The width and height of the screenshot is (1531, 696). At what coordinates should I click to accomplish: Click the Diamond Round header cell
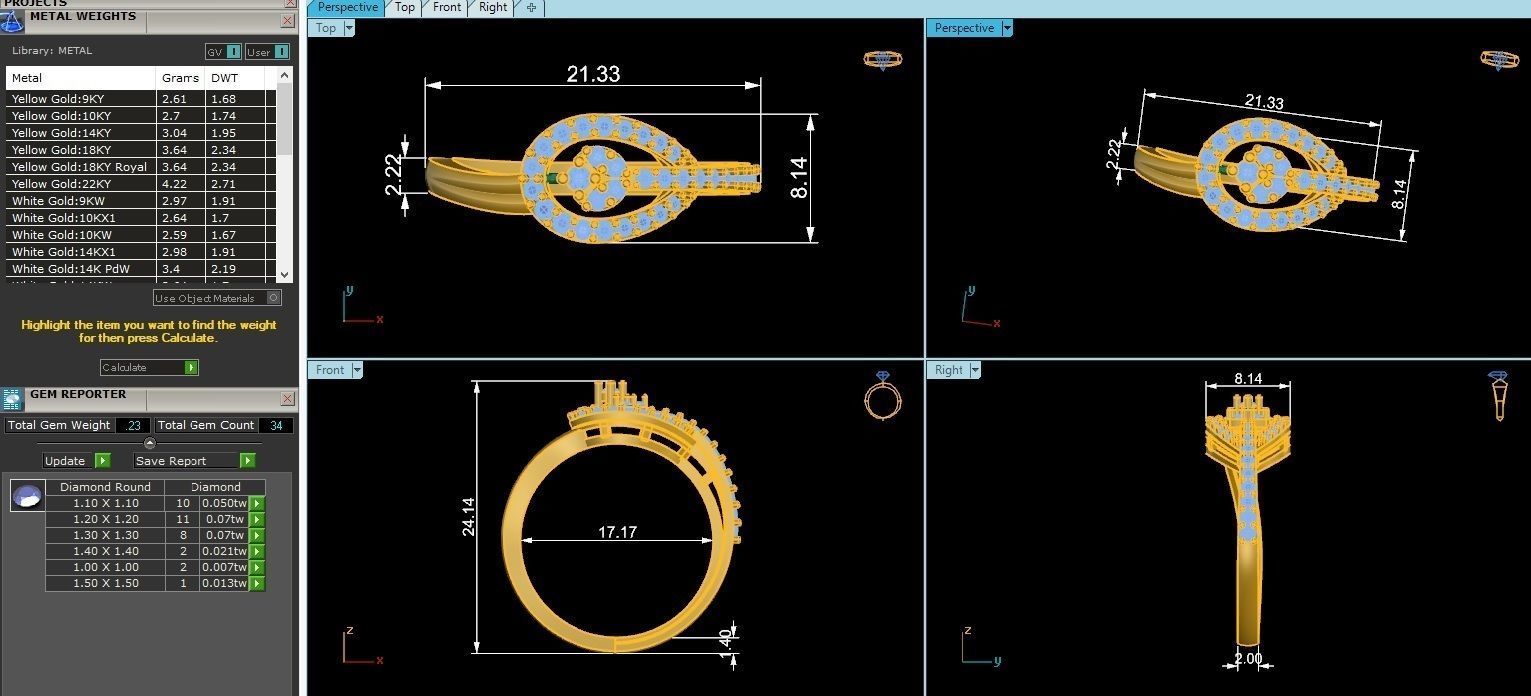tap(106, 487)
